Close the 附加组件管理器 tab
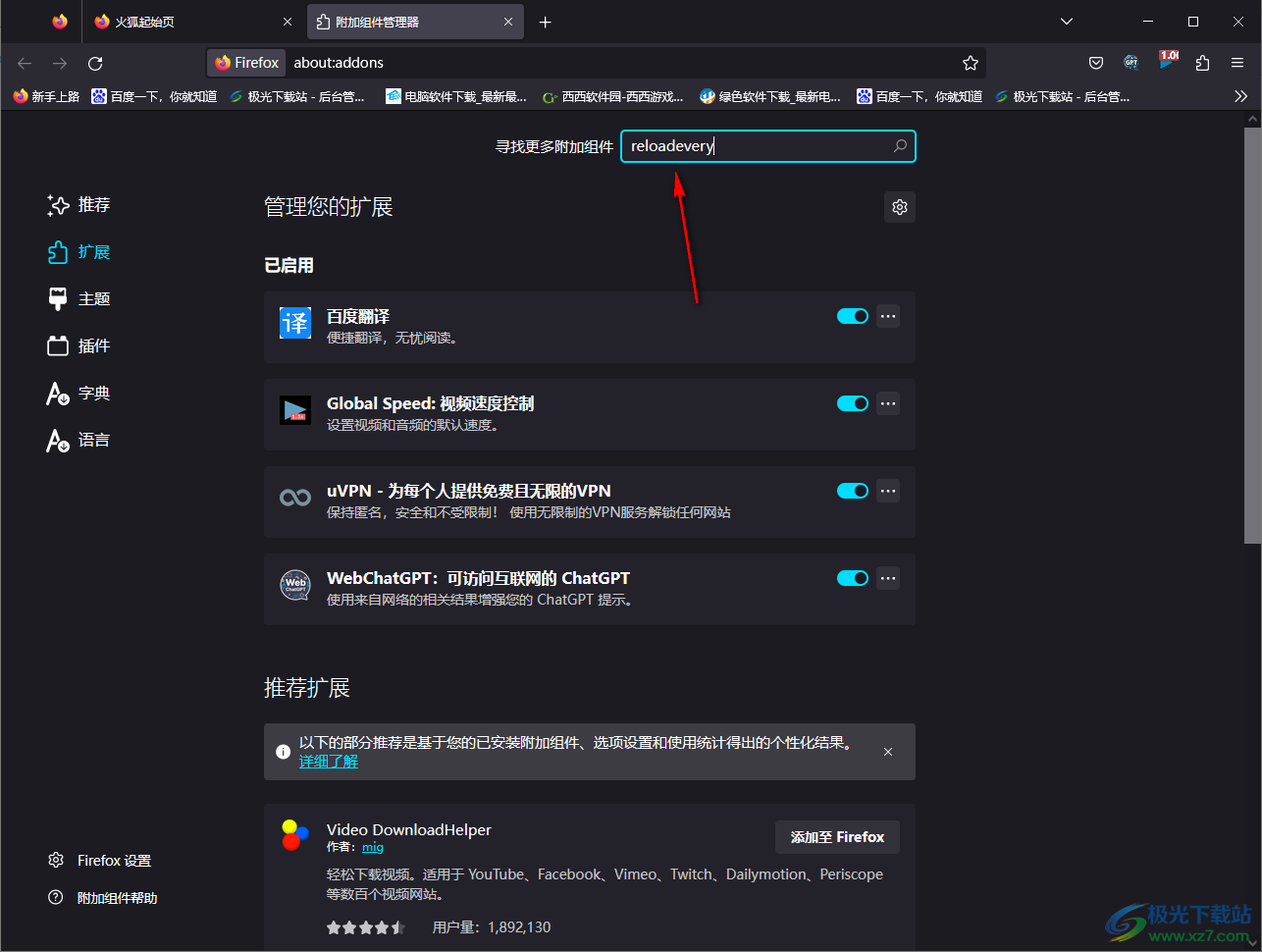1262x952 pixels. pos(508,22)
